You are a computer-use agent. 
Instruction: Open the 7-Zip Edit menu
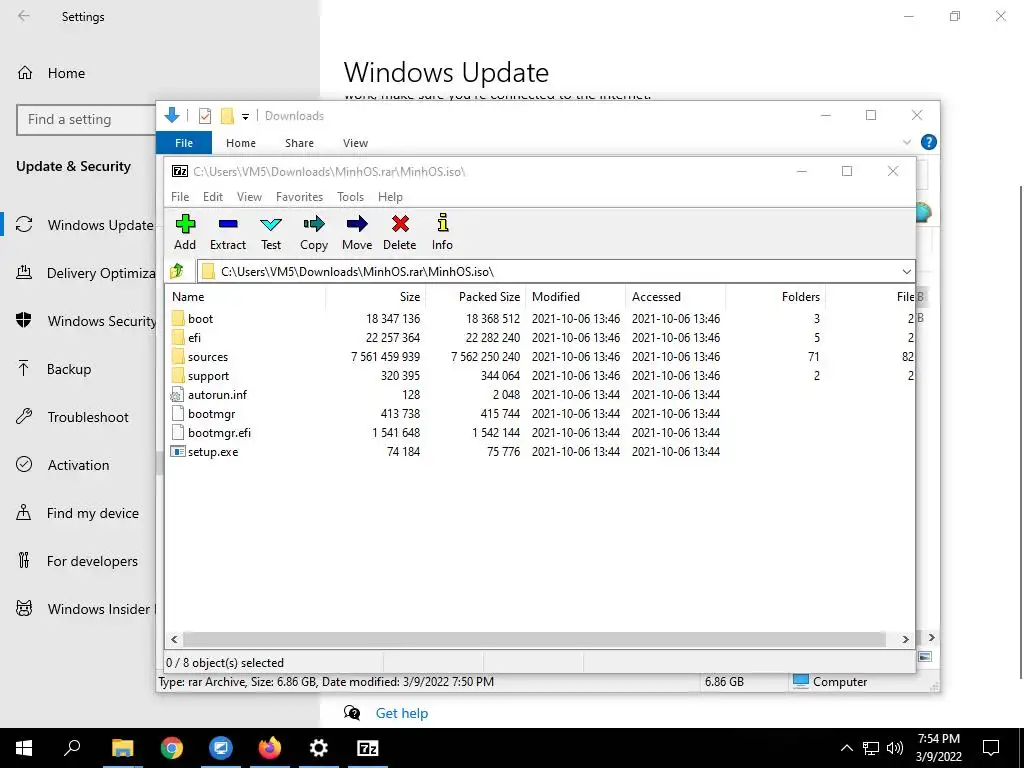(213, 197)
